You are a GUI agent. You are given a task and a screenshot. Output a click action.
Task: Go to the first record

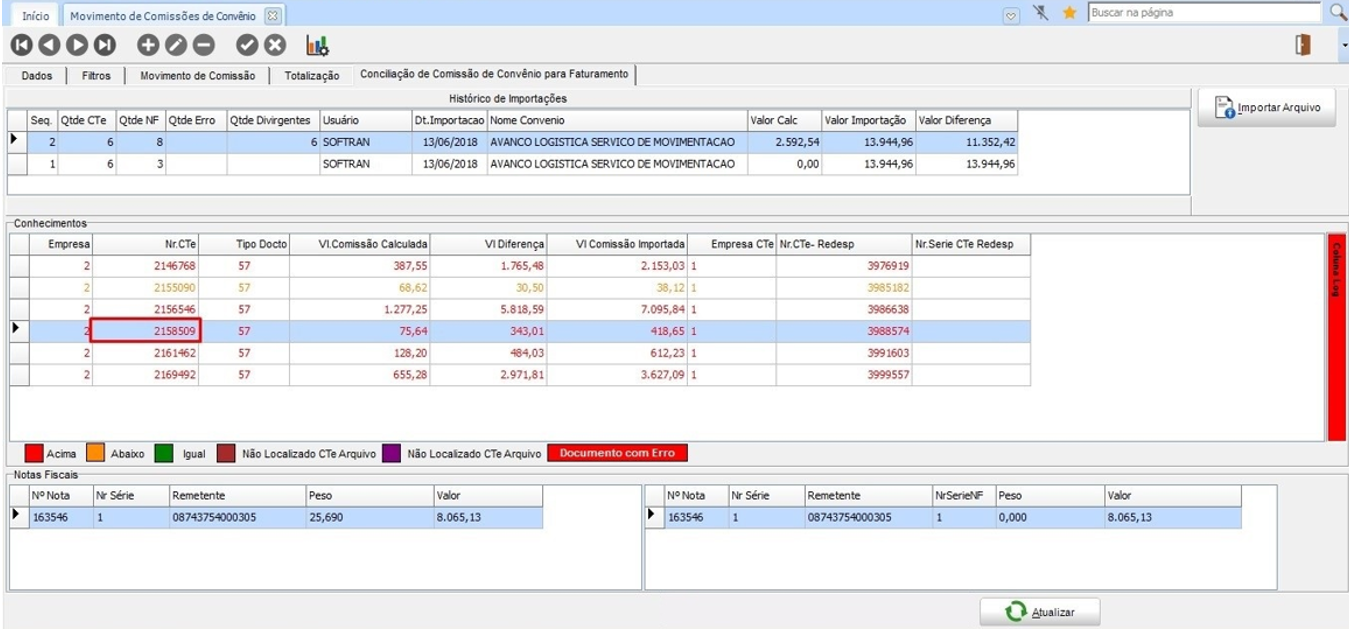pyautogui.click(x=22, y=45)
